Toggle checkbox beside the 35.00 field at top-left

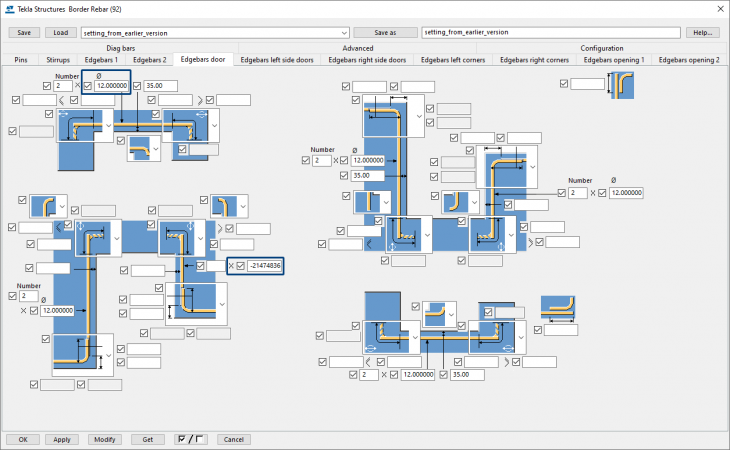coord(137,86)
